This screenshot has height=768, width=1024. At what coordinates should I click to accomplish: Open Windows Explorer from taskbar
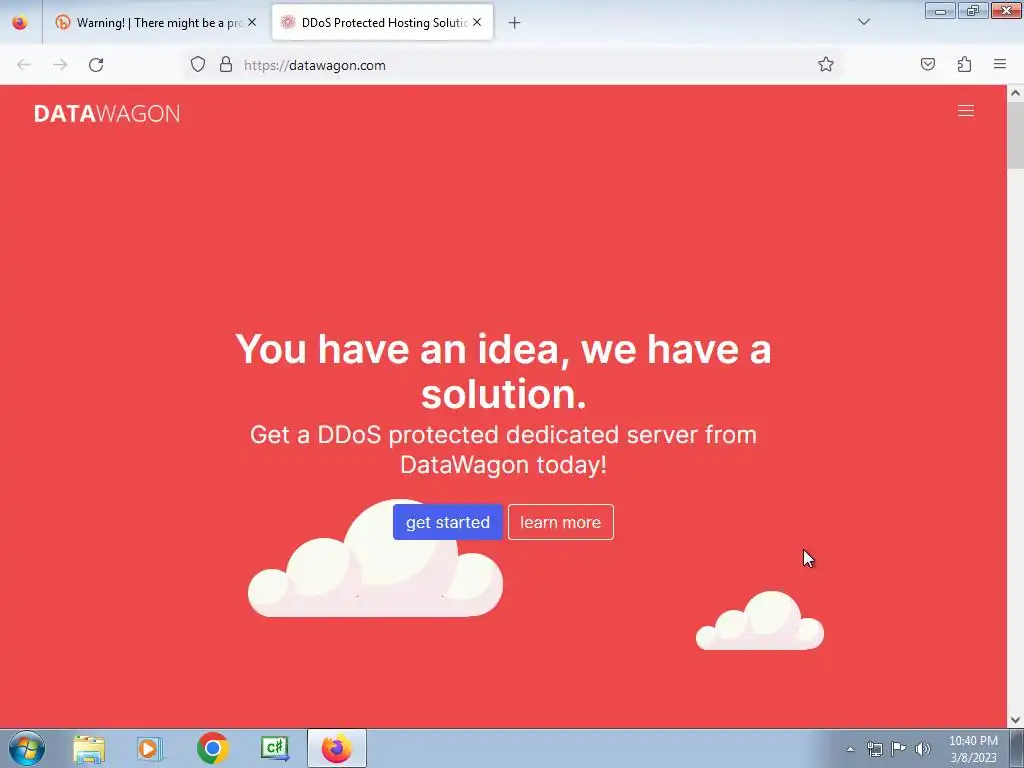tap(89, 749)
